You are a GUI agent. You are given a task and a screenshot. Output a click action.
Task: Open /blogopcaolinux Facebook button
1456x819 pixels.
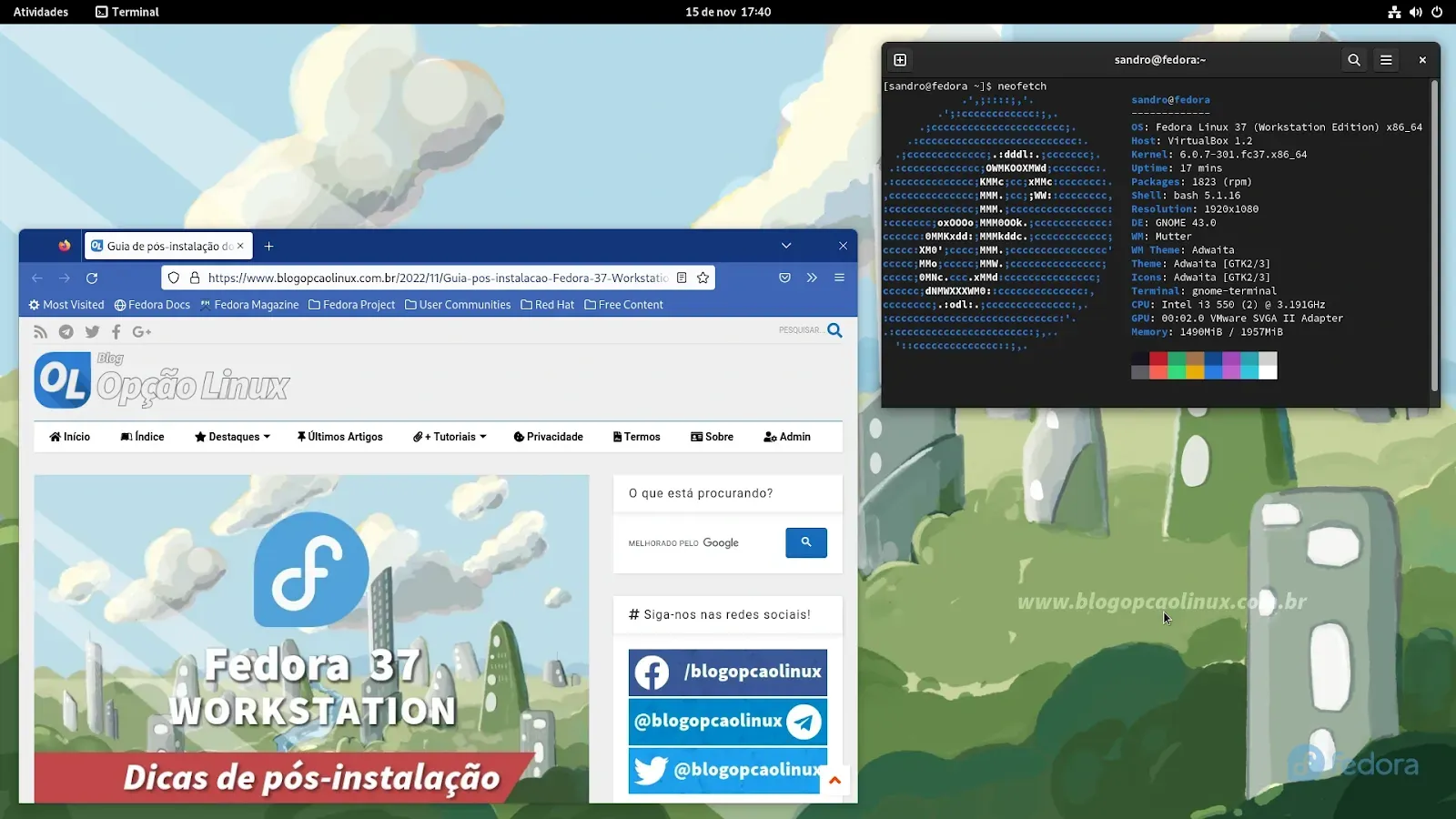(728, 672)
